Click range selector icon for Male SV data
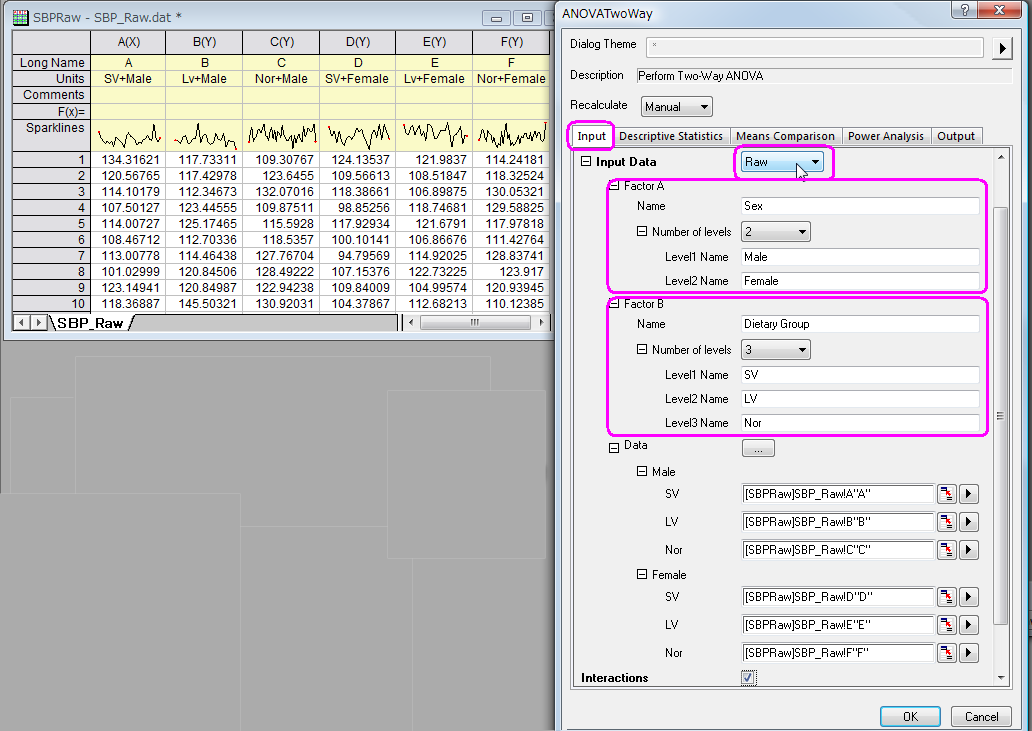This screenshot has height=731, width=1032. (x=946, y=494)
